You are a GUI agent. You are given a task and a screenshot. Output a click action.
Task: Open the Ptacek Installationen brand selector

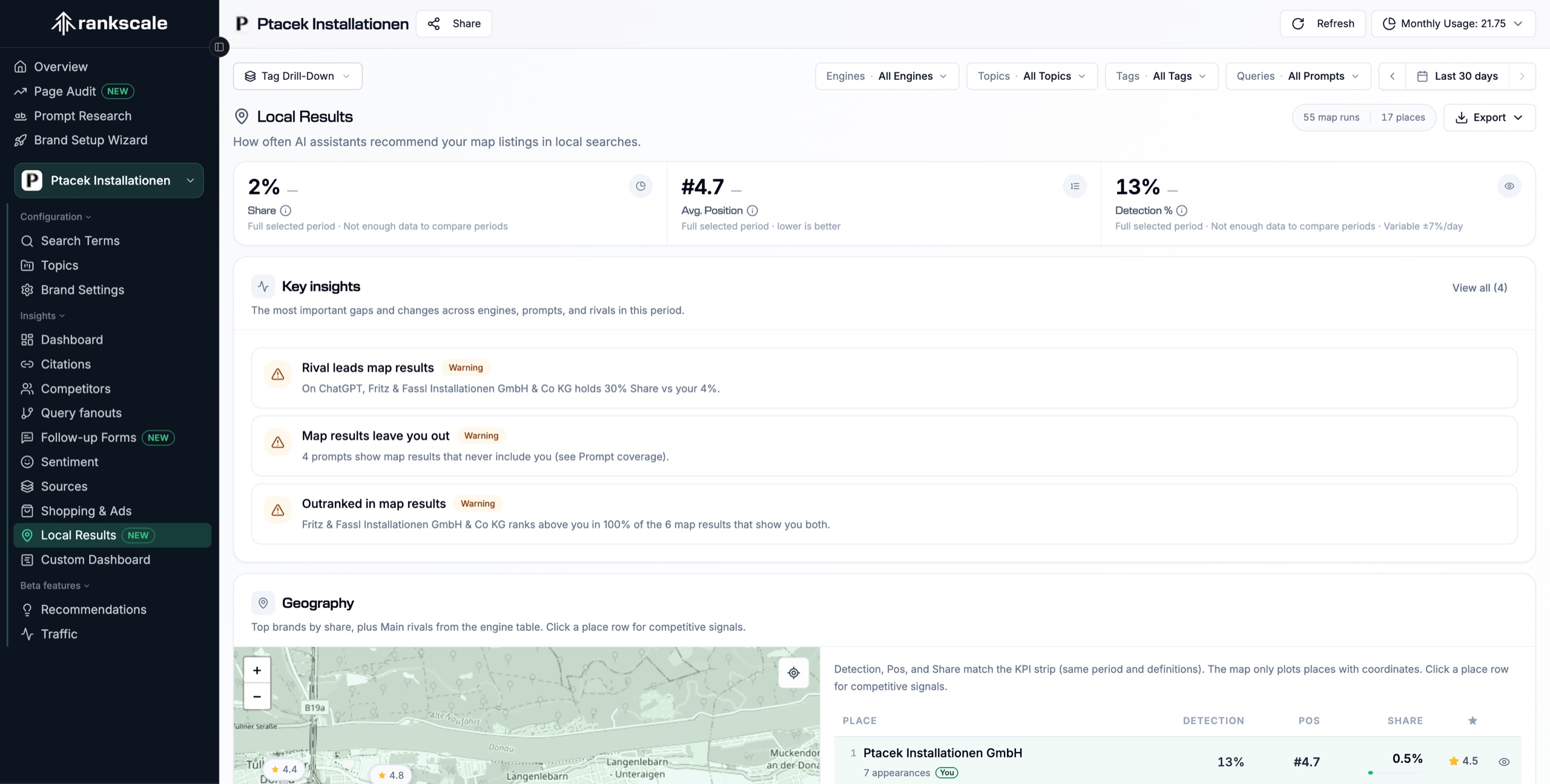[109, 180]
